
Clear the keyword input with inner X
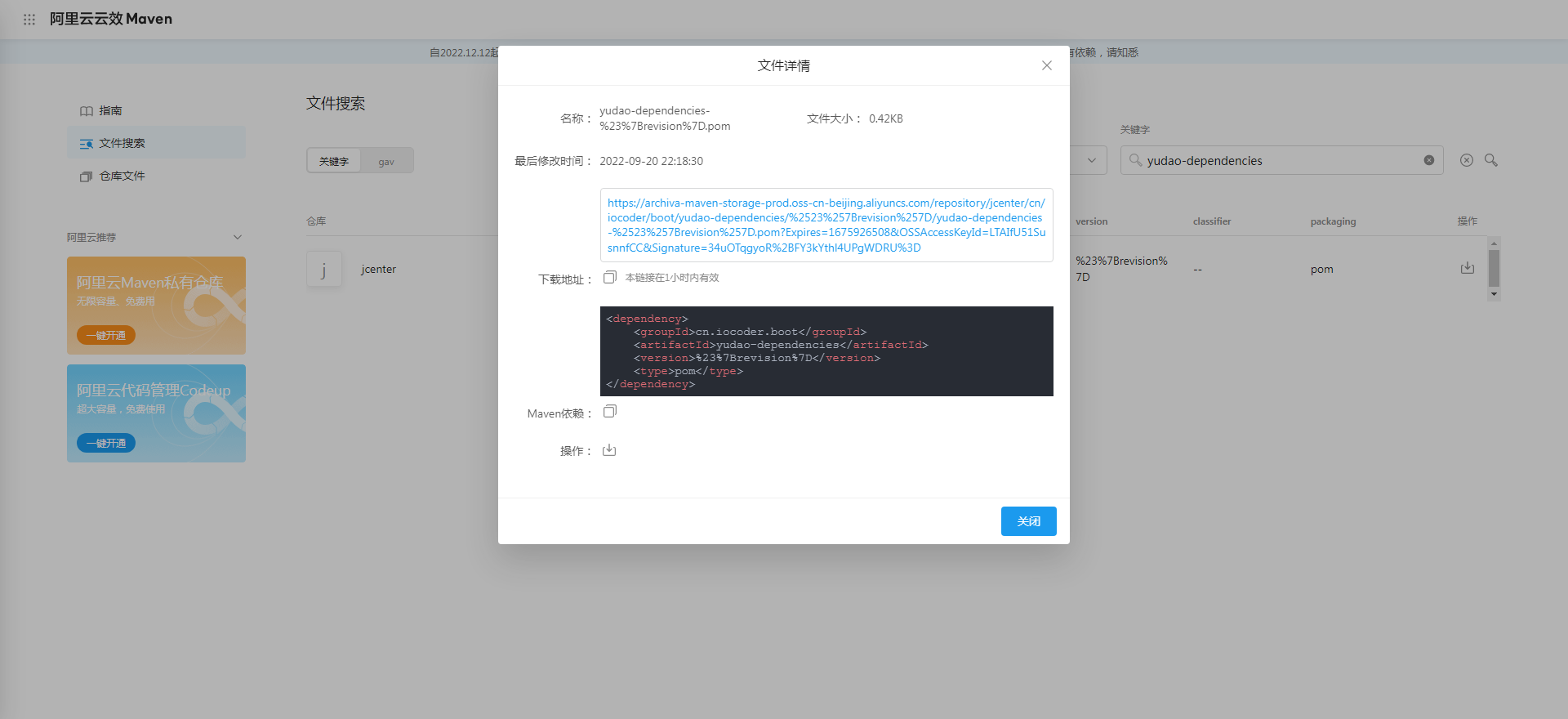[1429, 160]
